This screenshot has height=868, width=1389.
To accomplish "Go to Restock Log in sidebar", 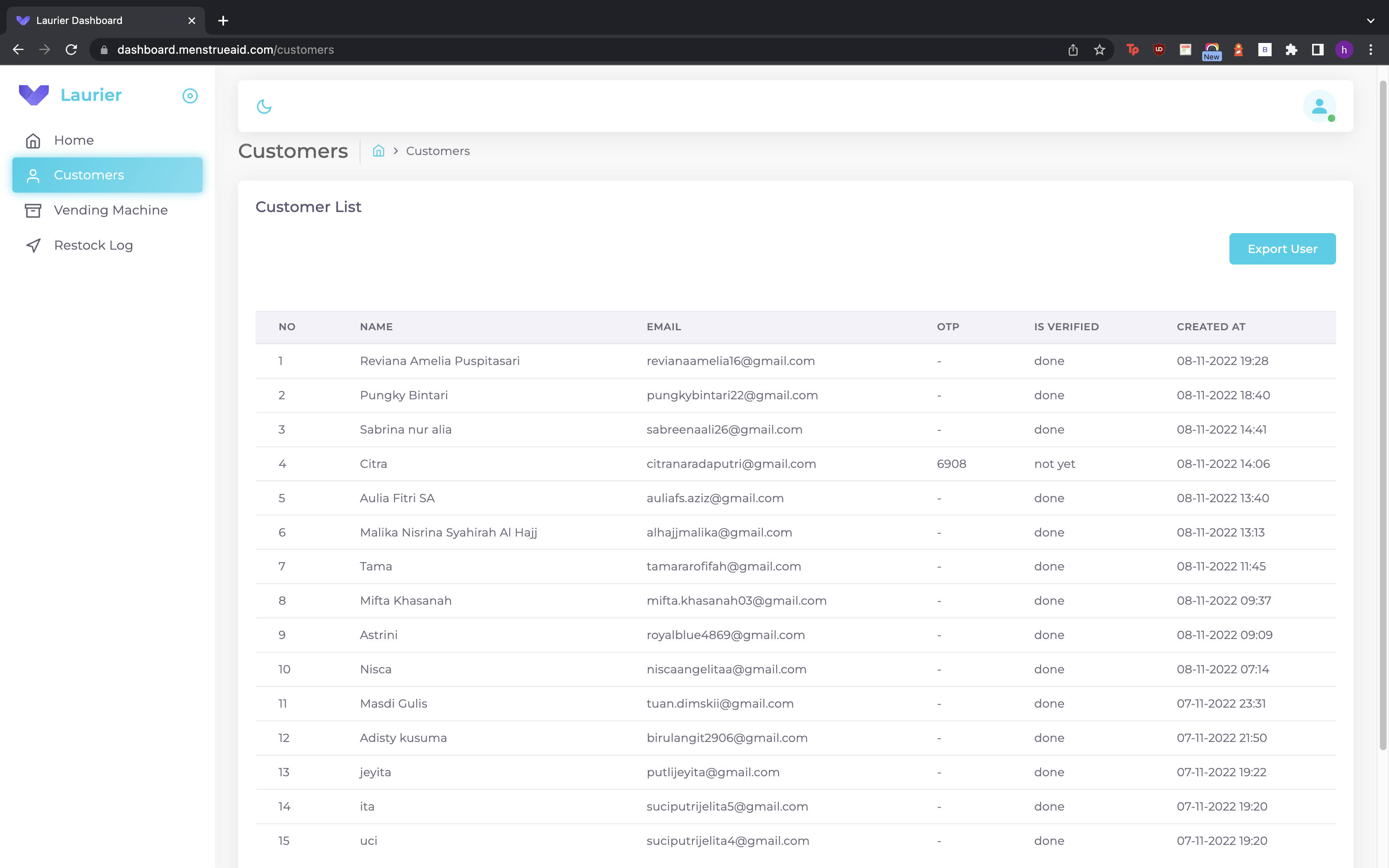I will point(93,246).
